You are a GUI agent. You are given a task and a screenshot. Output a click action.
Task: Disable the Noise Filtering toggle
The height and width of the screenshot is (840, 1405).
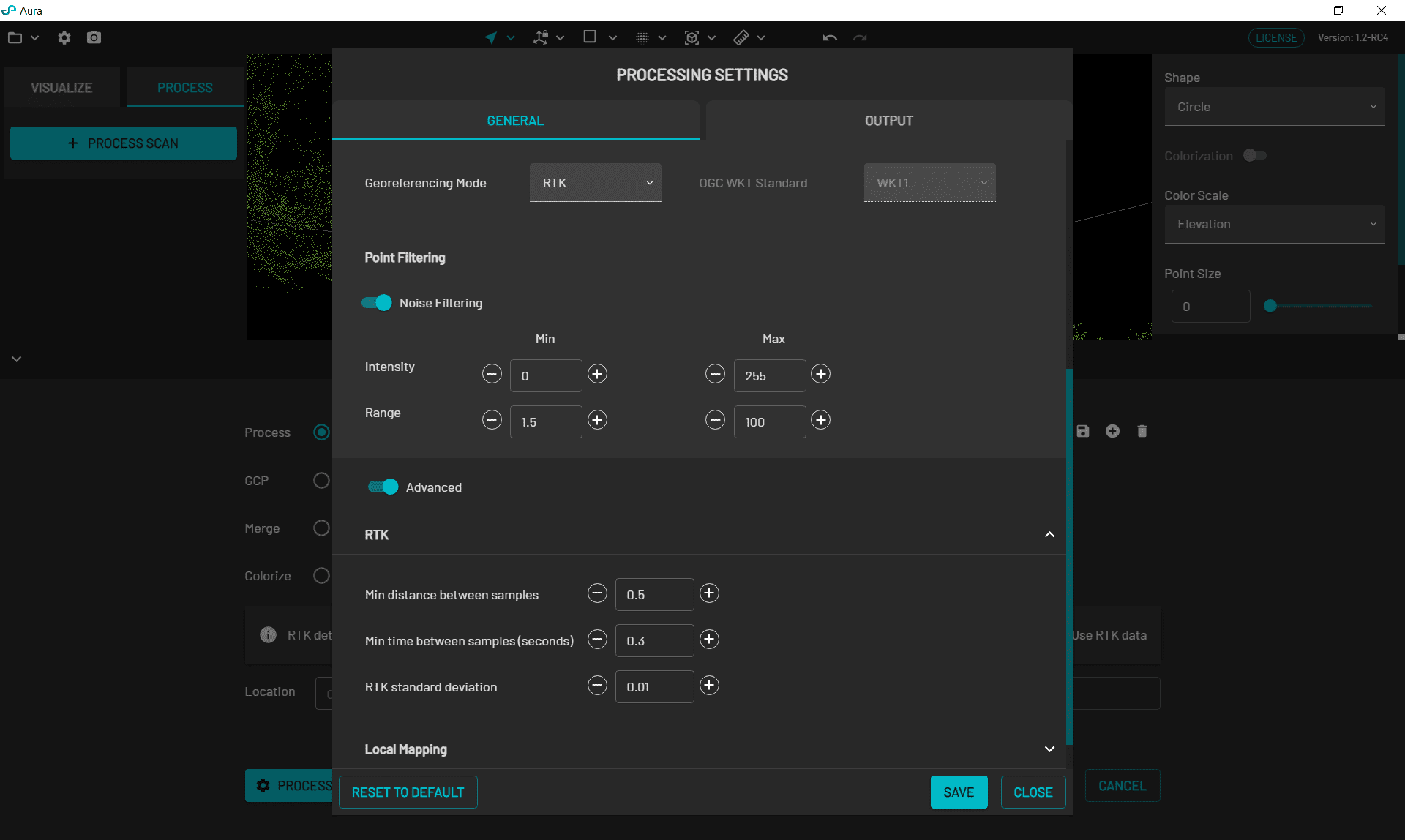pos(377,303)
